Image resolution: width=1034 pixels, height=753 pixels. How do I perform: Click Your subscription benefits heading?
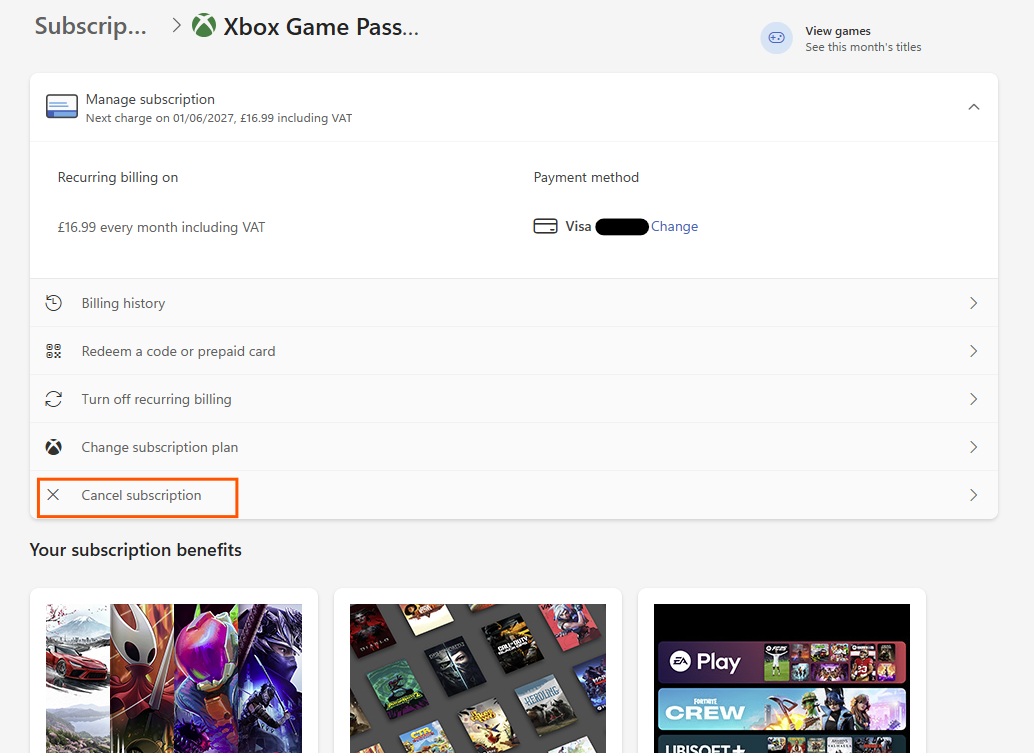point(136,550)
